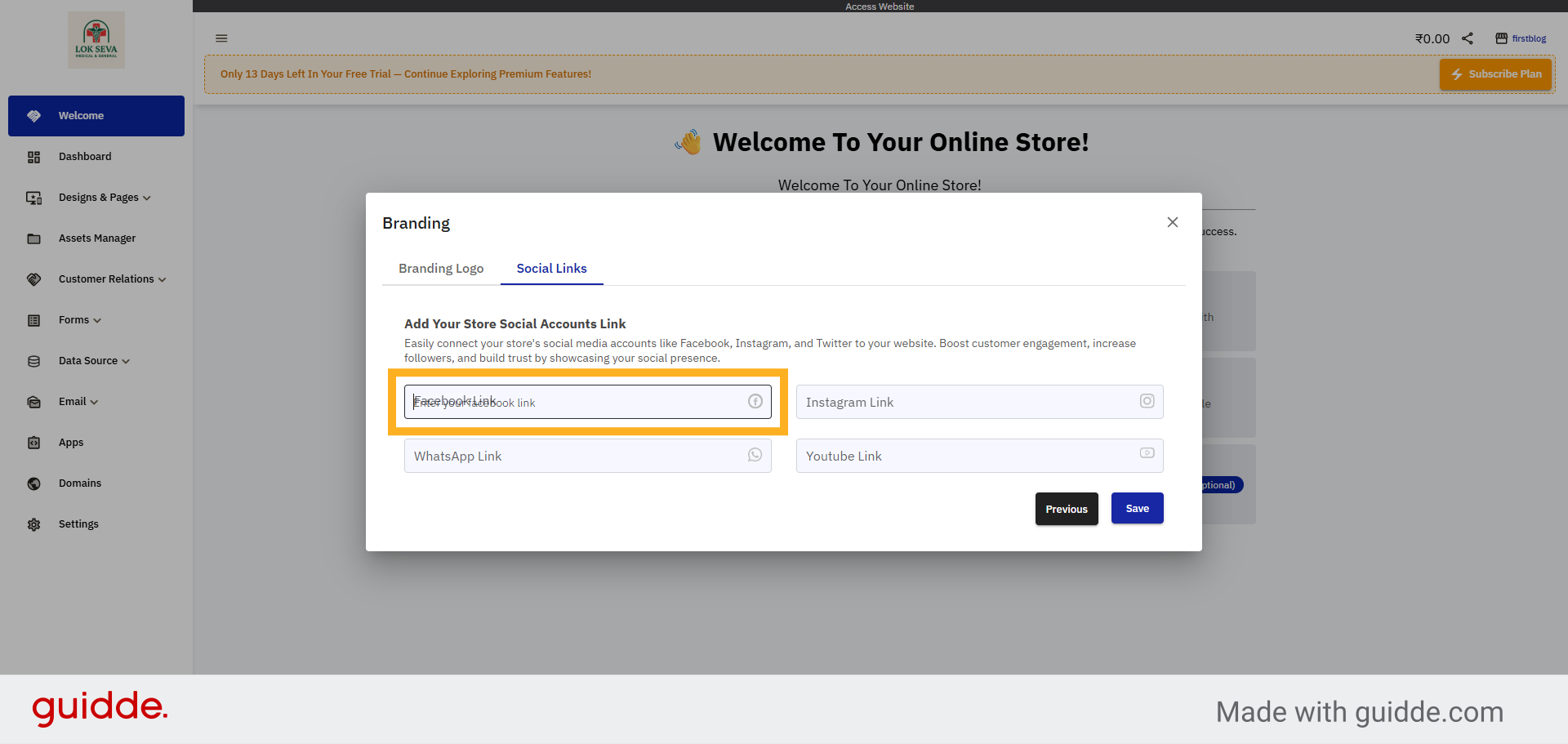Click the Subscribe Plan button
The image size is (1568, 744).
pyautogui.click(x=1495, y=74)
